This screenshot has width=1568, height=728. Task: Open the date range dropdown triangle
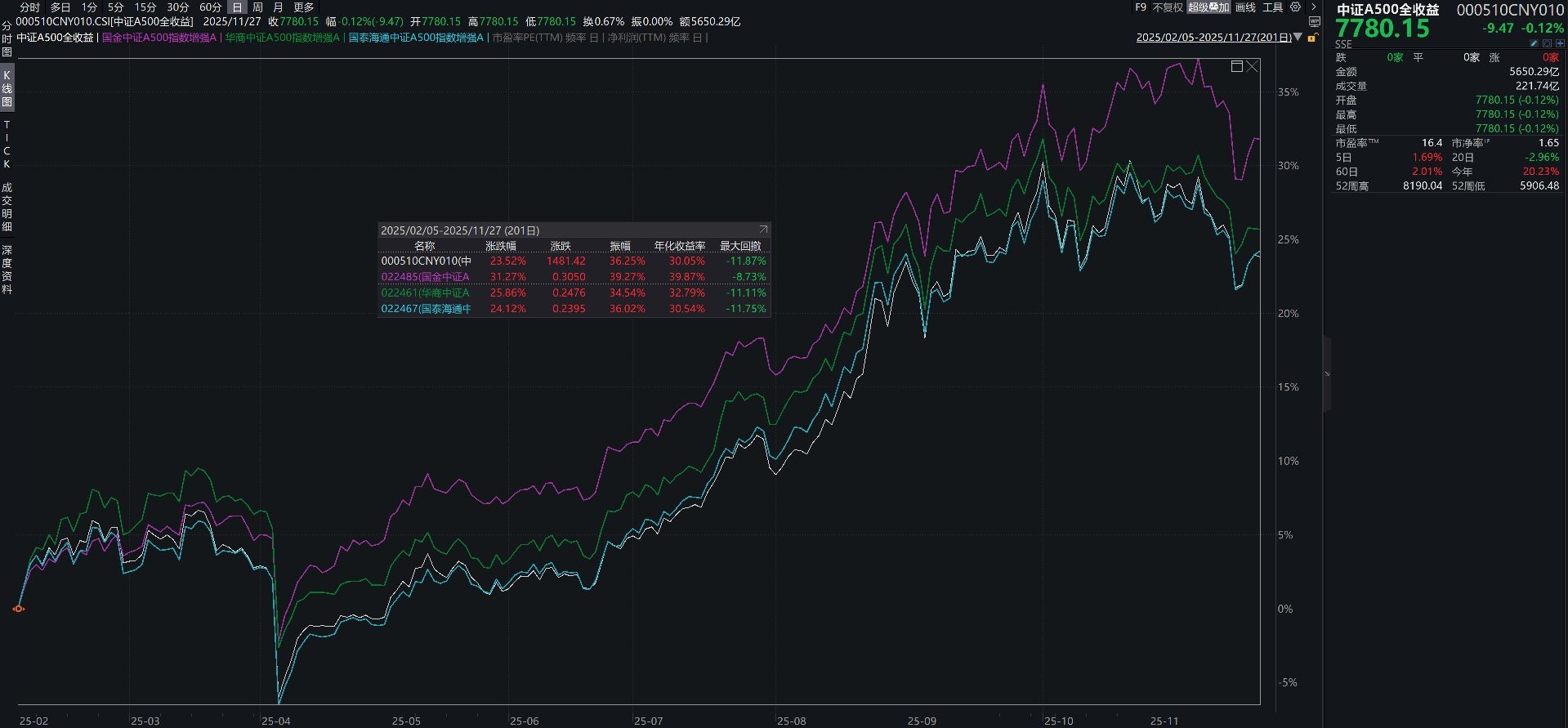coord(1298,38)
